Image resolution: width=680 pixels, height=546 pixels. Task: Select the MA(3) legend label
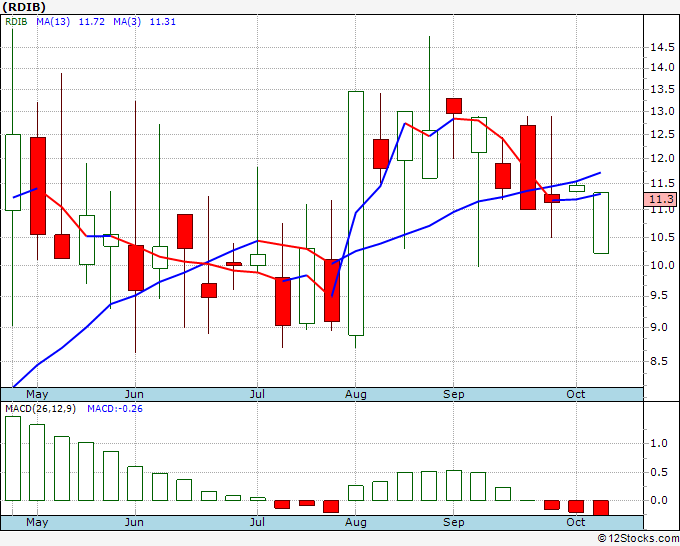click(x=127, y=22)
